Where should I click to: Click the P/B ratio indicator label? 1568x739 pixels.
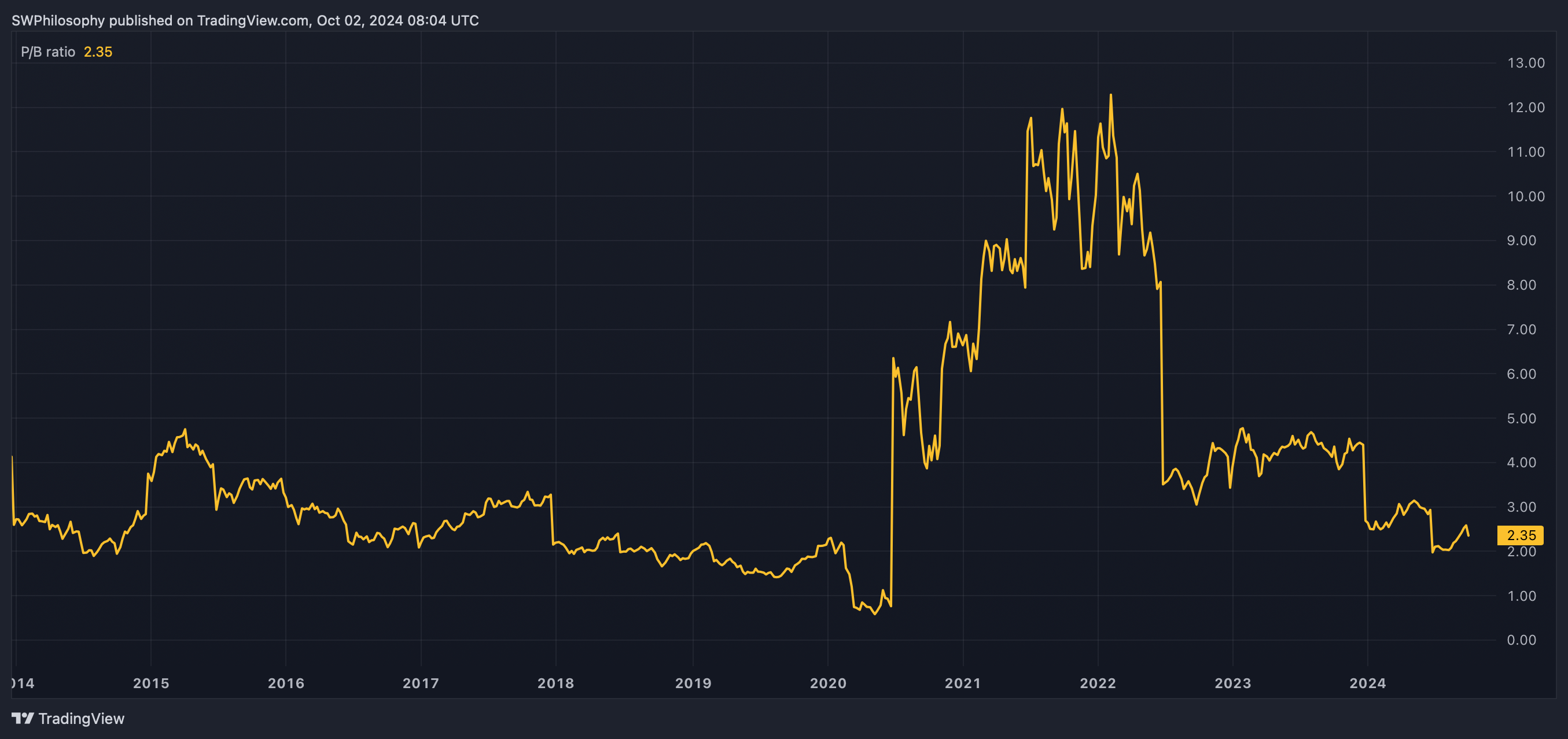coord(48,51)
